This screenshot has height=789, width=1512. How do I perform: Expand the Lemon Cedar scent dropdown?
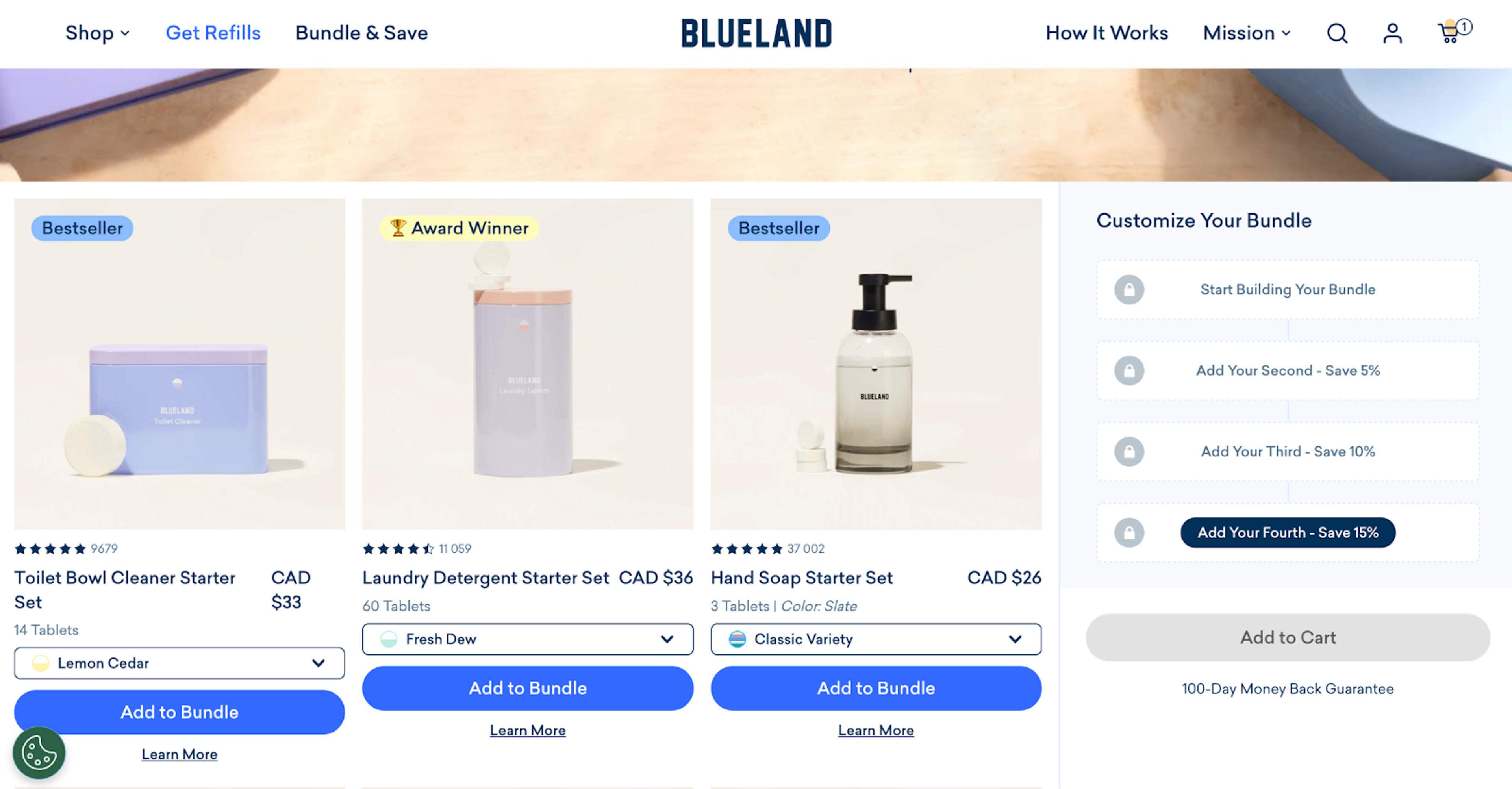(x=179, y=663)
